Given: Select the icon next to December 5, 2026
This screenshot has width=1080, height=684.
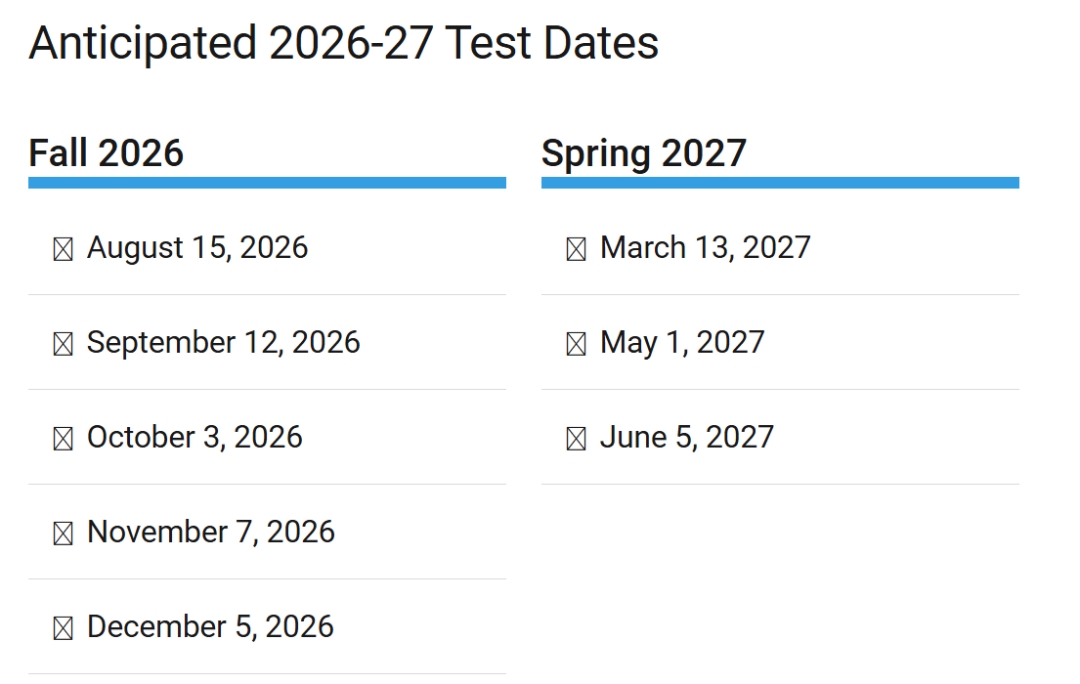Looking at the screenshot, I should (x=63, y=629).
